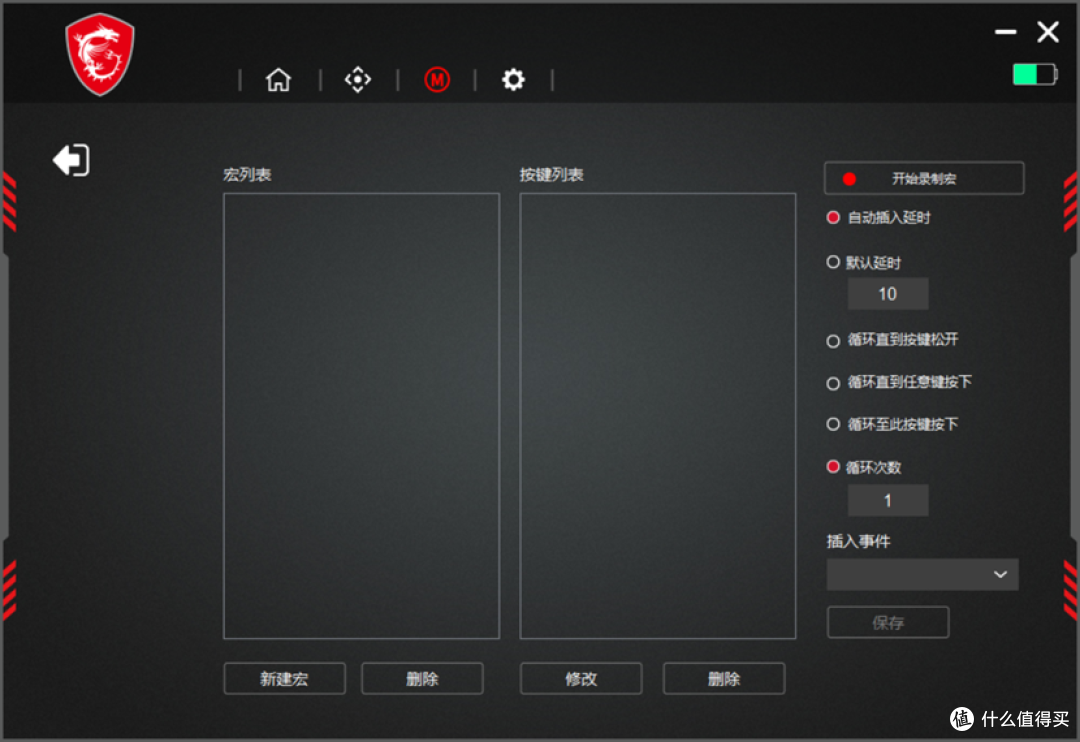Select the red Macro (M) tab icon
Screen dimensions: 1080x742
(x=437, y=80)
